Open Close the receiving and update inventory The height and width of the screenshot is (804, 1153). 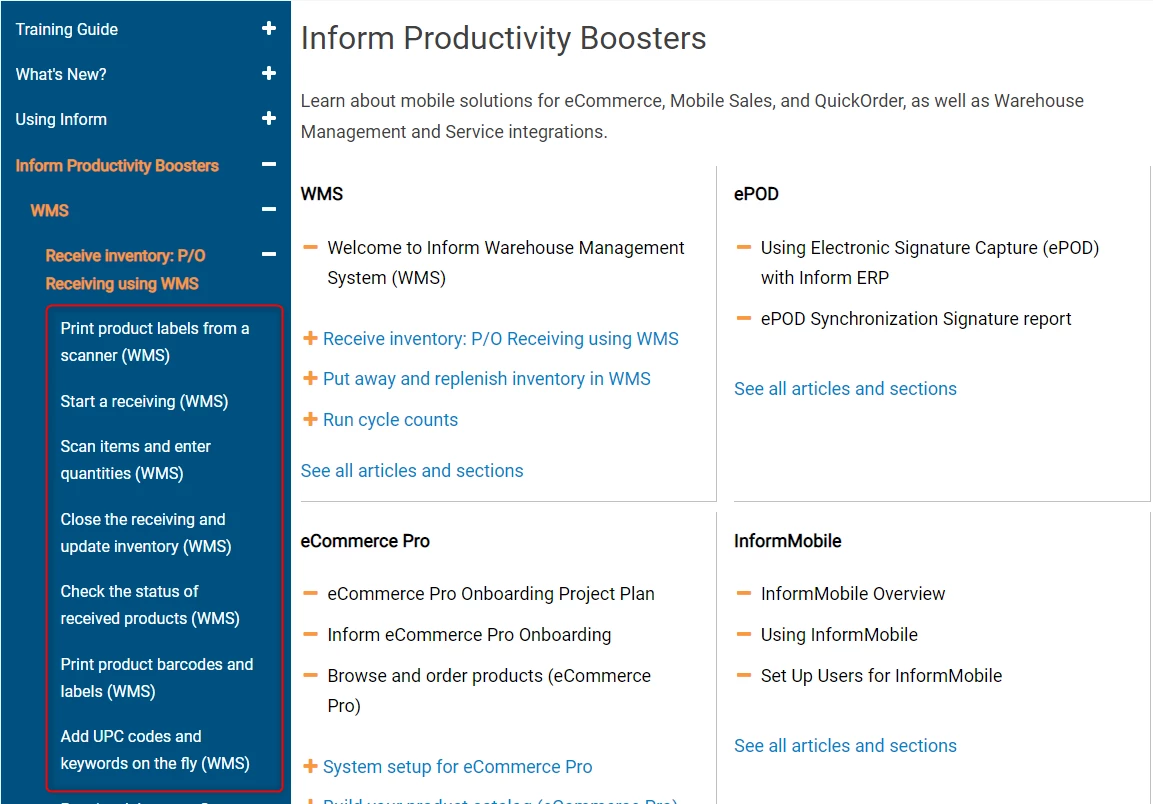[146, 533]
